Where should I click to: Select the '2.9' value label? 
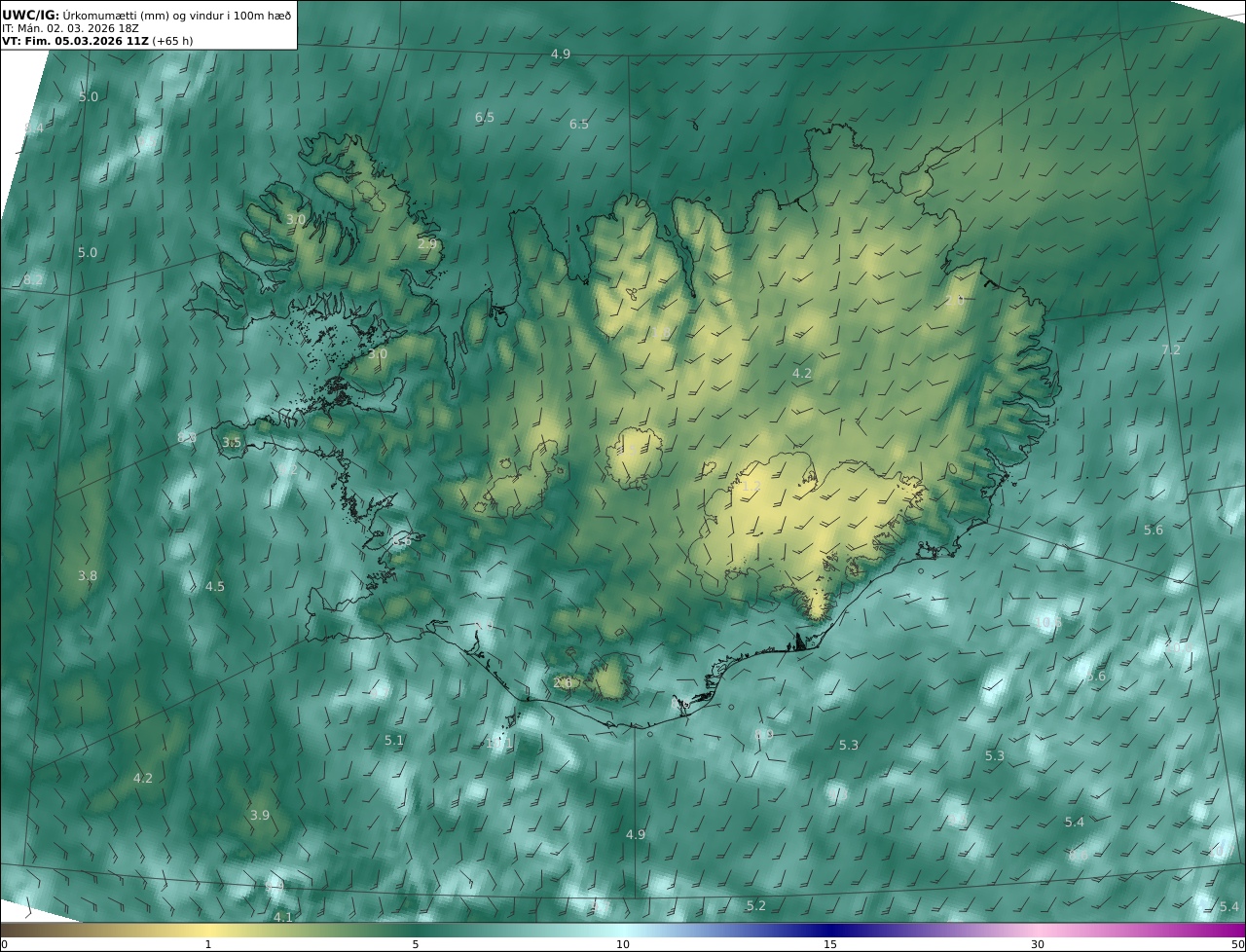tap(427, 243)
